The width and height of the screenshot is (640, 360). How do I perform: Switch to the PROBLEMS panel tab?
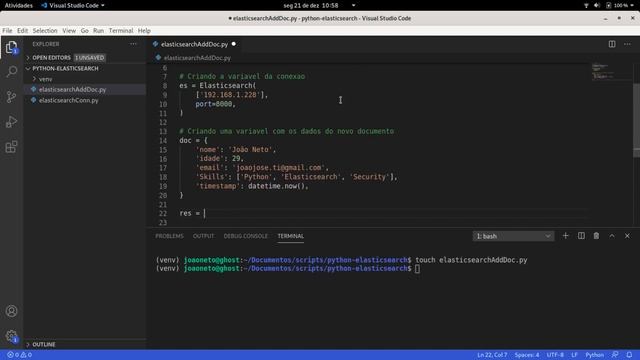click(x=169, y=236)
